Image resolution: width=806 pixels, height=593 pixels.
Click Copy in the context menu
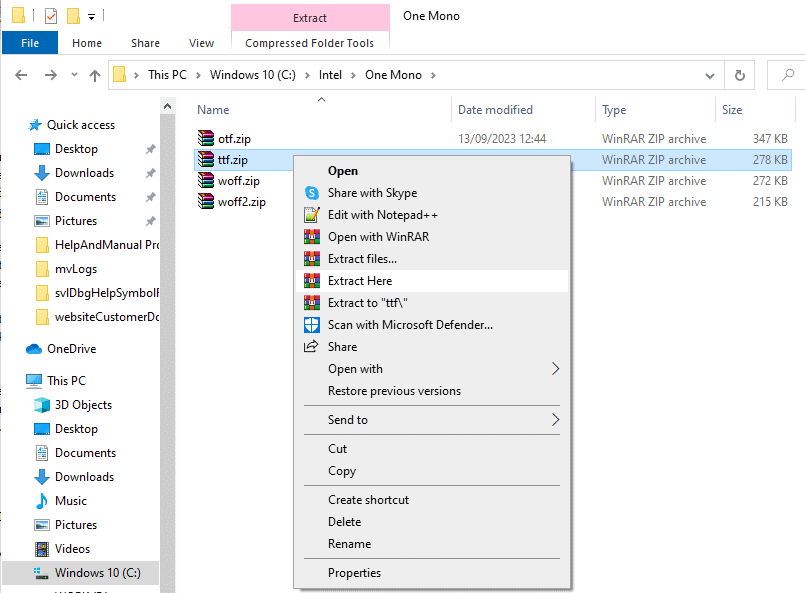pyautogui.click(x=432, y=471)
